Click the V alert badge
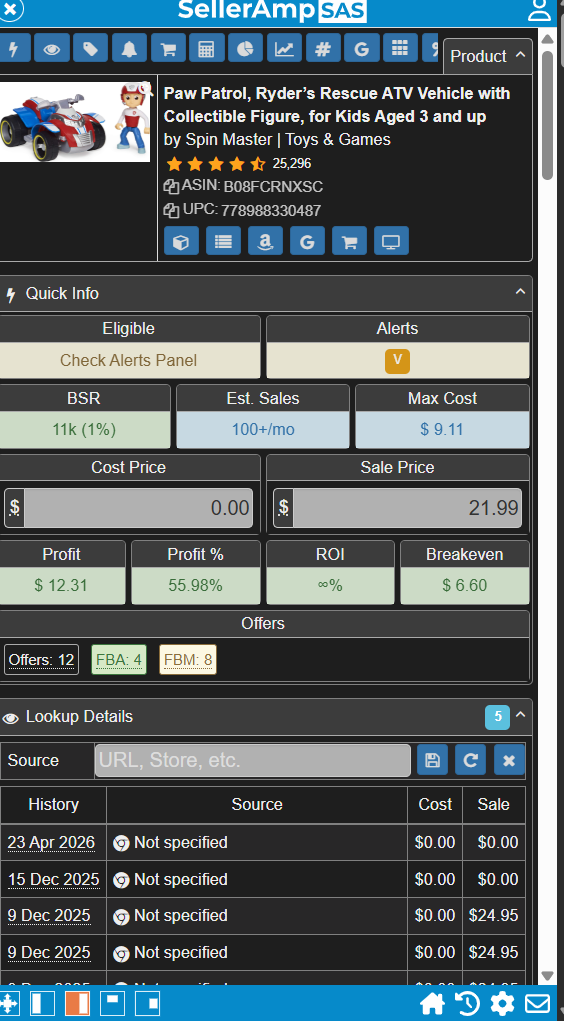Screen dimensions: 564x1021 pos(397,361)
